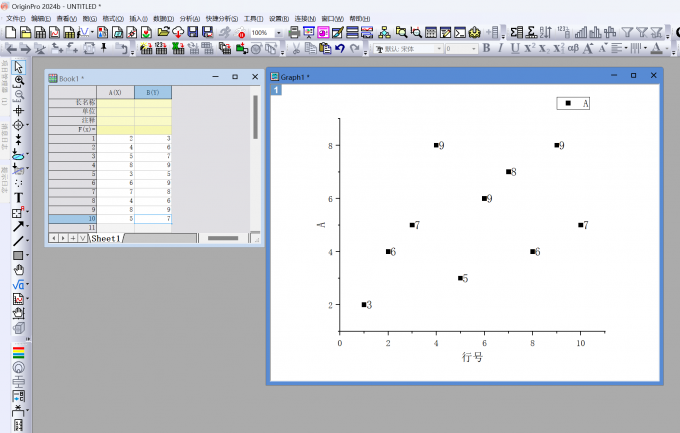Open an existing project file
680x433 pixels.
(163, 32)
